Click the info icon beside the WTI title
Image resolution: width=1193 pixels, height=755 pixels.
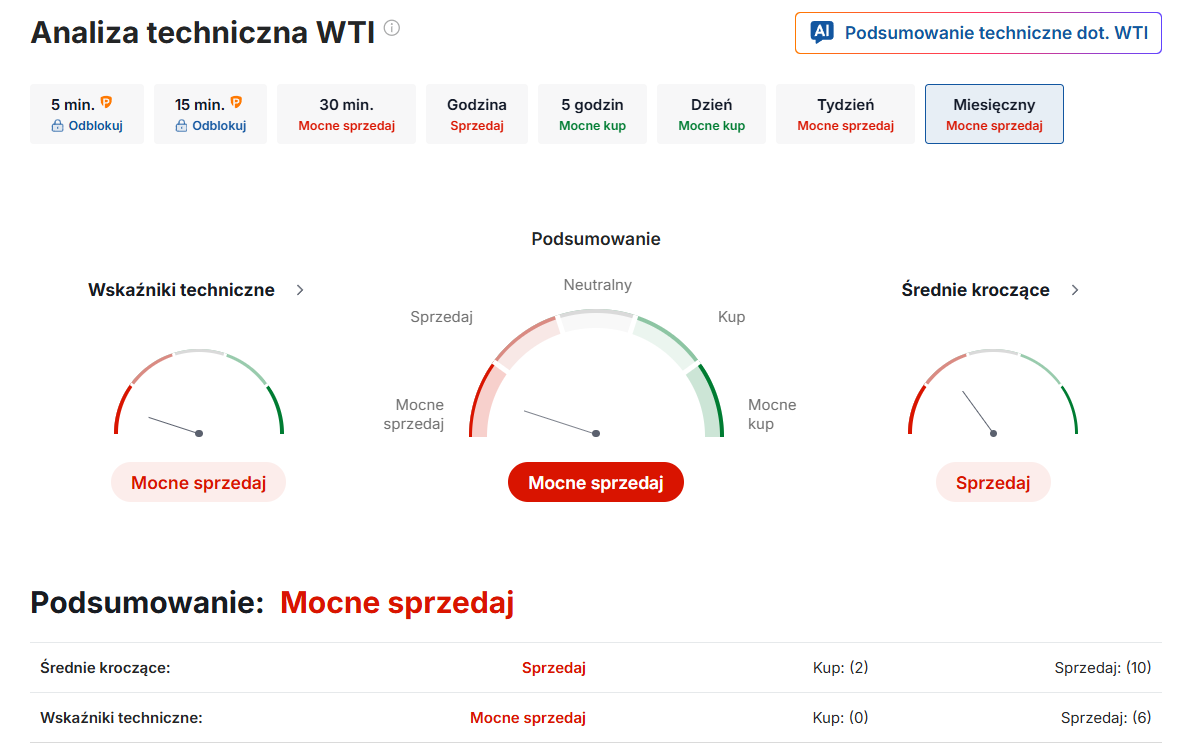[x=392, y=29]
